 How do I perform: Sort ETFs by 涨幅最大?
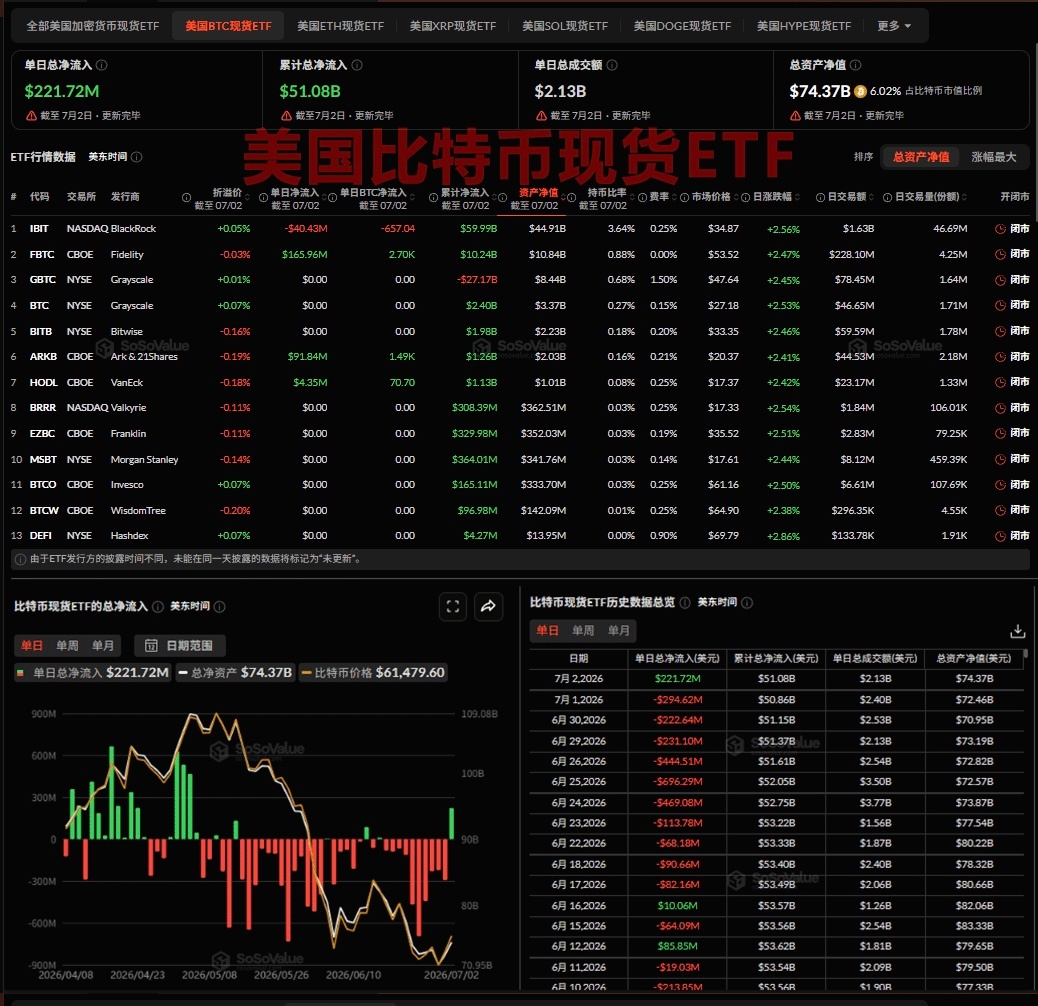click(993, 157)
